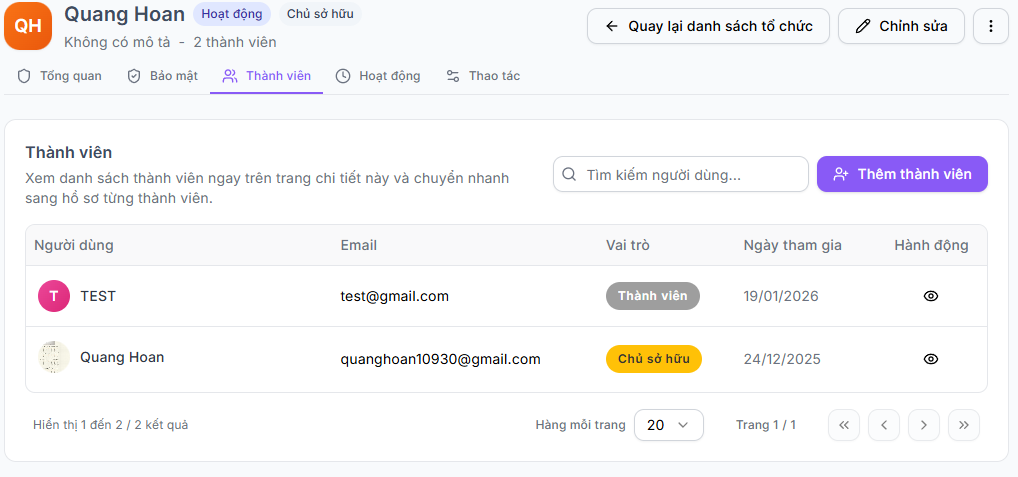This screenshot has height=477, width=1018.
Task: Go to the previous page
Action: [x=884, y=425]
